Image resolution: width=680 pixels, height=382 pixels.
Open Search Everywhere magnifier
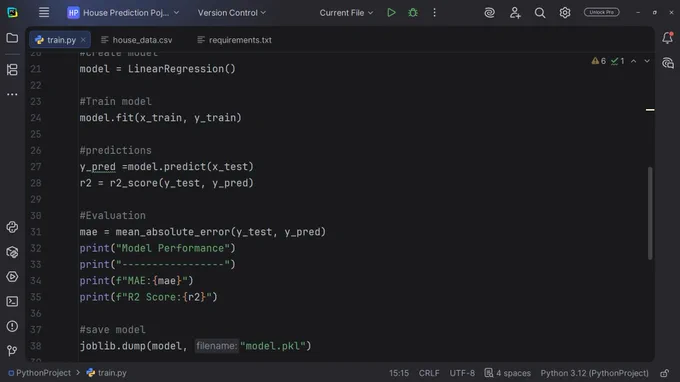click(540, 13)
